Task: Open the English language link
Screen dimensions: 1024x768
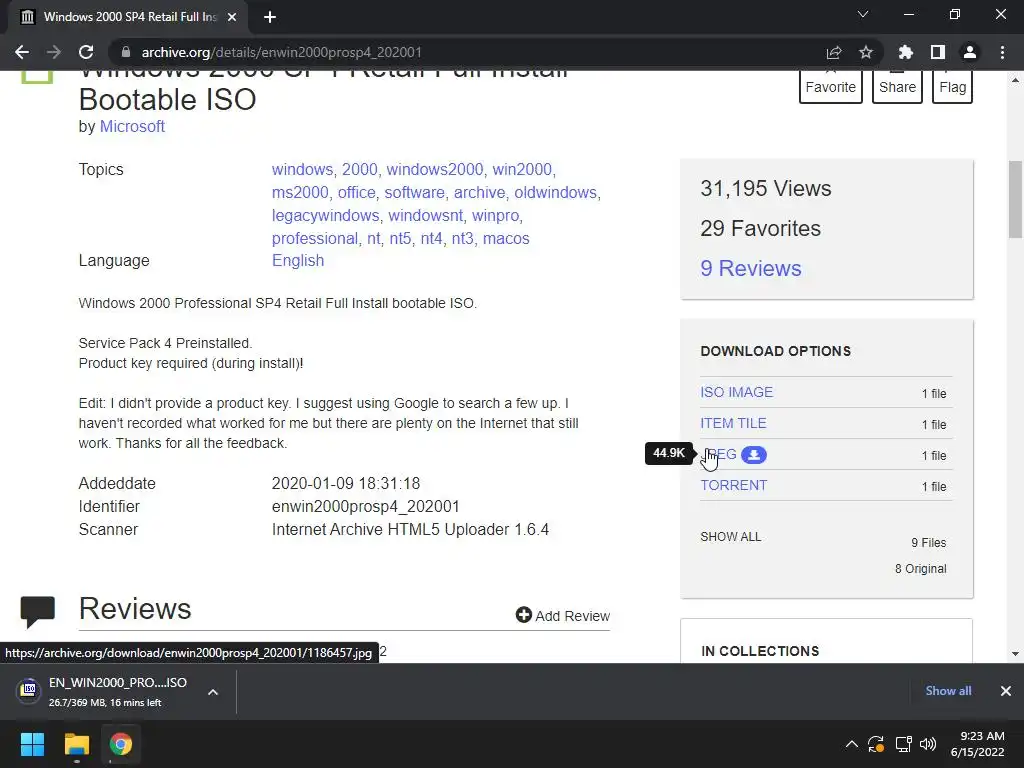Action: [298, 261]
